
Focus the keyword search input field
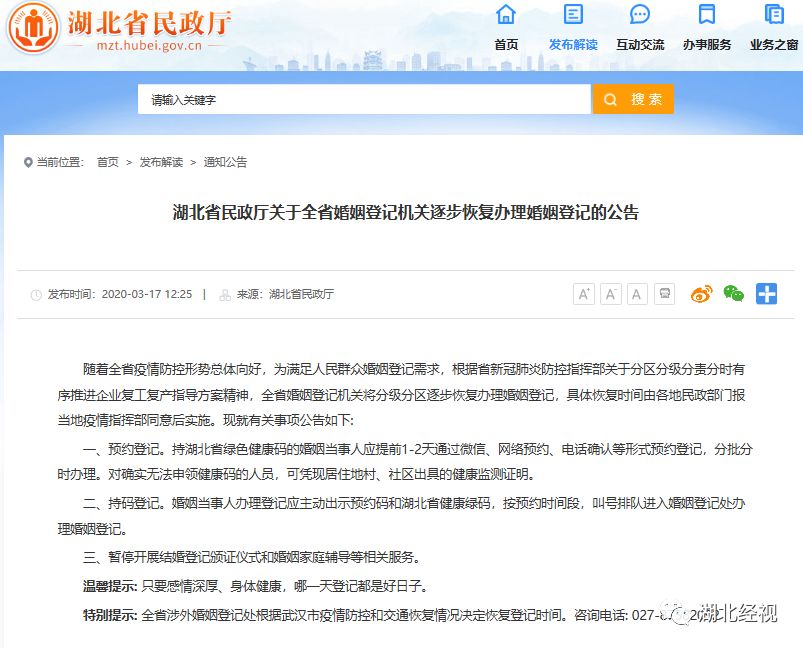click(x=364, y=100)
